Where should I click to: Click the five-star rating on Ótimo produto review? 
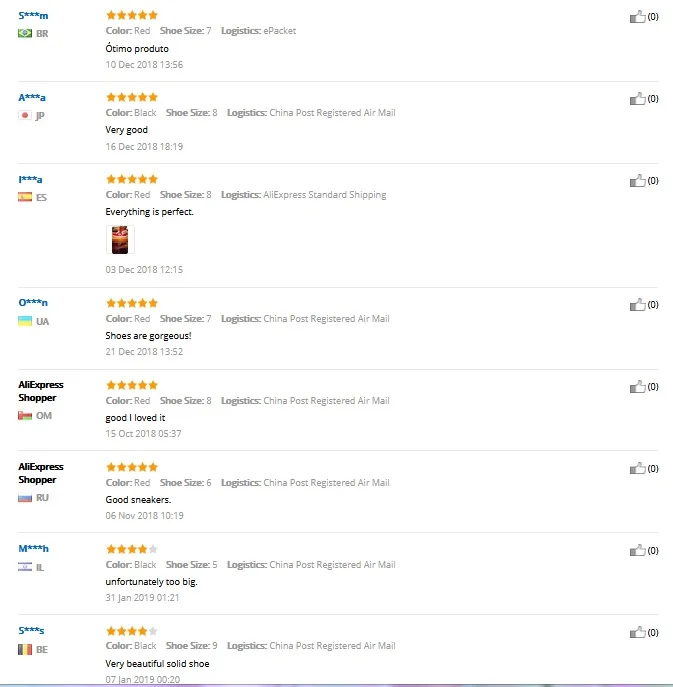pos(131,15)
